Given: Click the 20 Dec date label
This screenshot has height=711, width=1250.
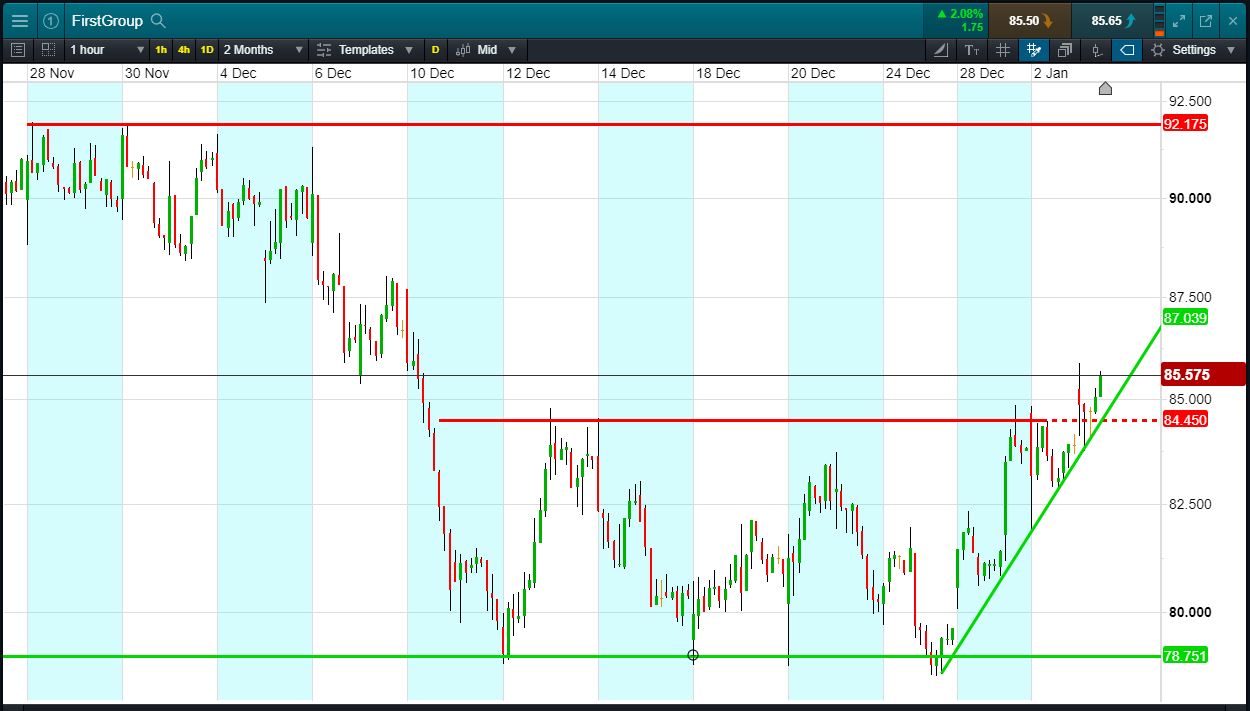Looking at the screenshot, I should pos(813,73).
